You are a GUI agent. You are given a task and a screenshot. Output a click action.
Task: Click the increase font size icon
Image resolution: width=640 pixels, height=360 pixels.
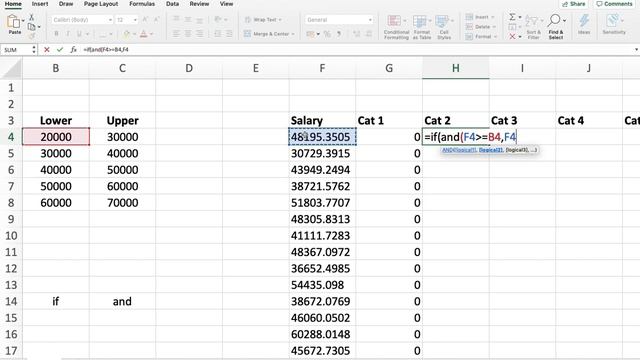point(145,20)
